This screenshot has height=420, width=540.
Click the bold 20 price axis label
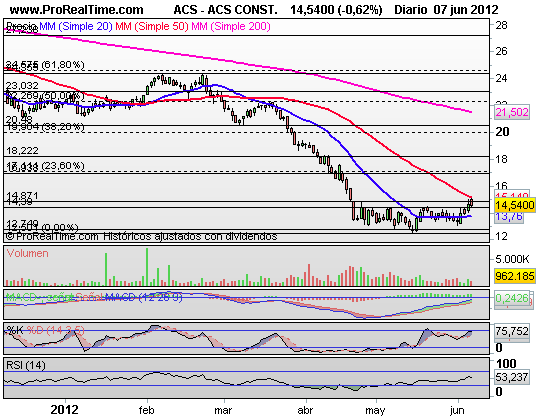click(x=502, y=132)
